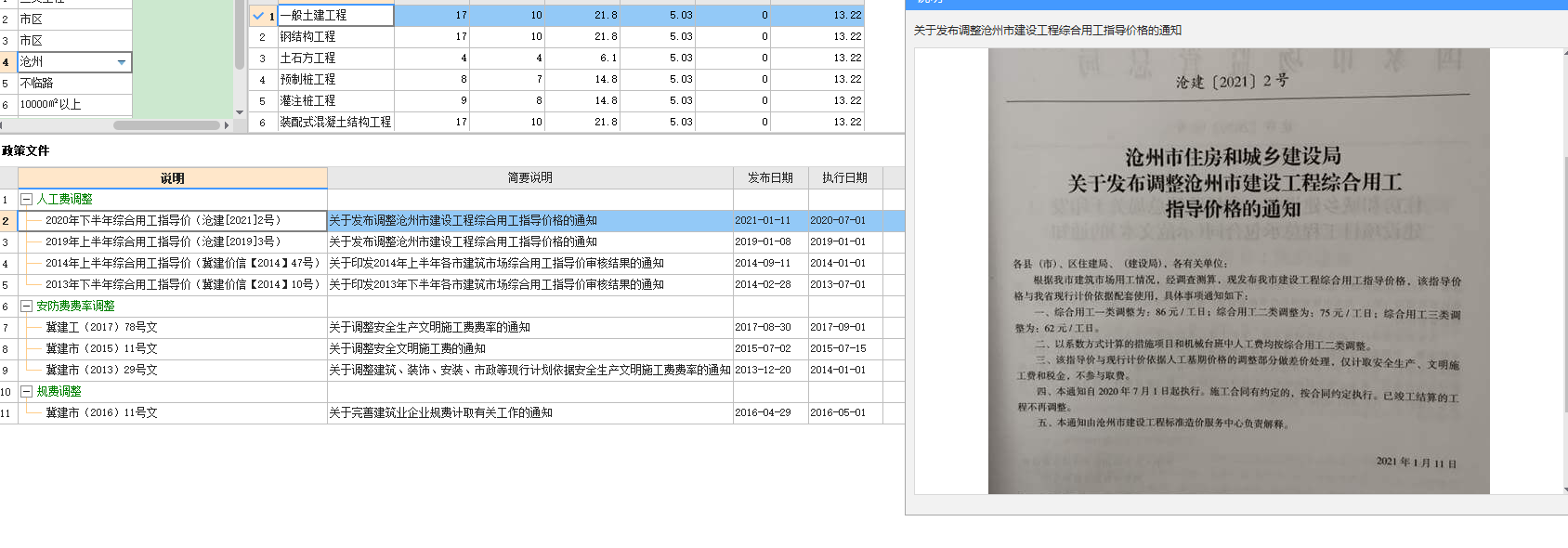
Task: Collapse the 规费调整 group
Action: pyautogui.click(x=27, y=391)
